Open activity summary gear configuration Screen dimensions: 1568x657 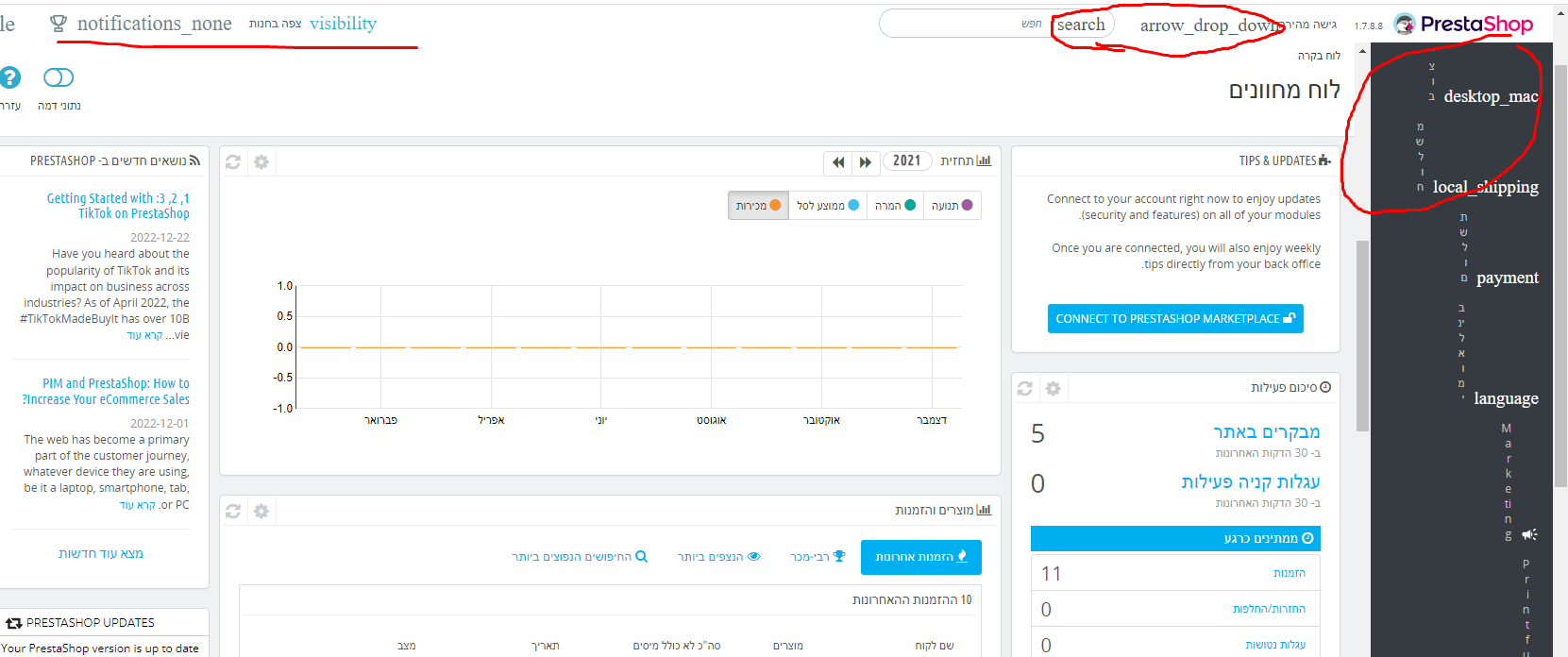1054,388
